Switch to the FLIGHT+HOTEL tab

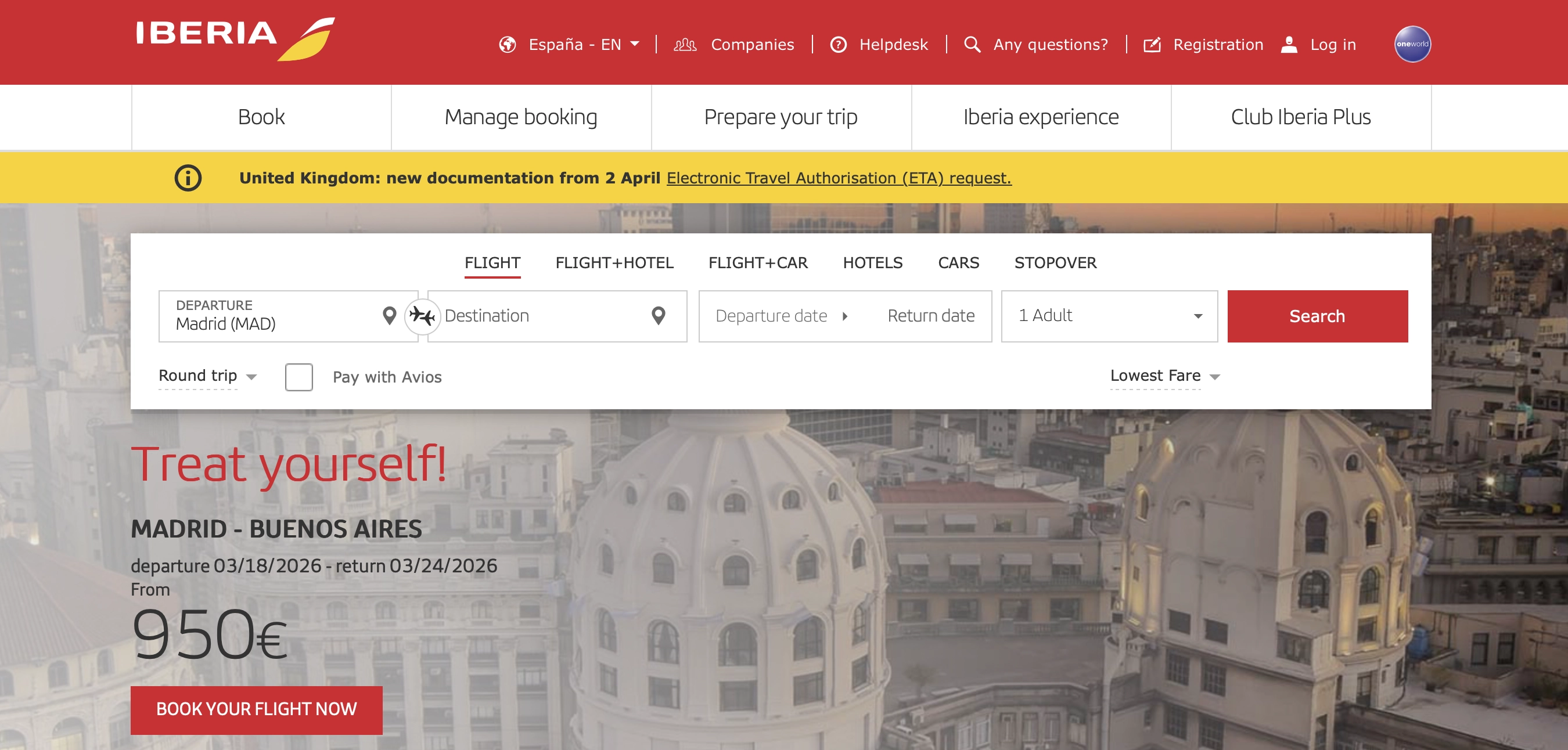(614, 264)
